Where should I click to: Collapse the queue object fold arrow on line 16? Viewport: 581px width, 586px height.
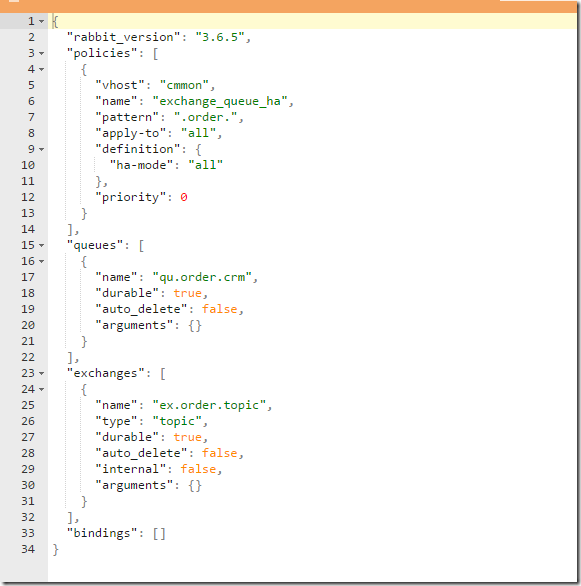41,262
